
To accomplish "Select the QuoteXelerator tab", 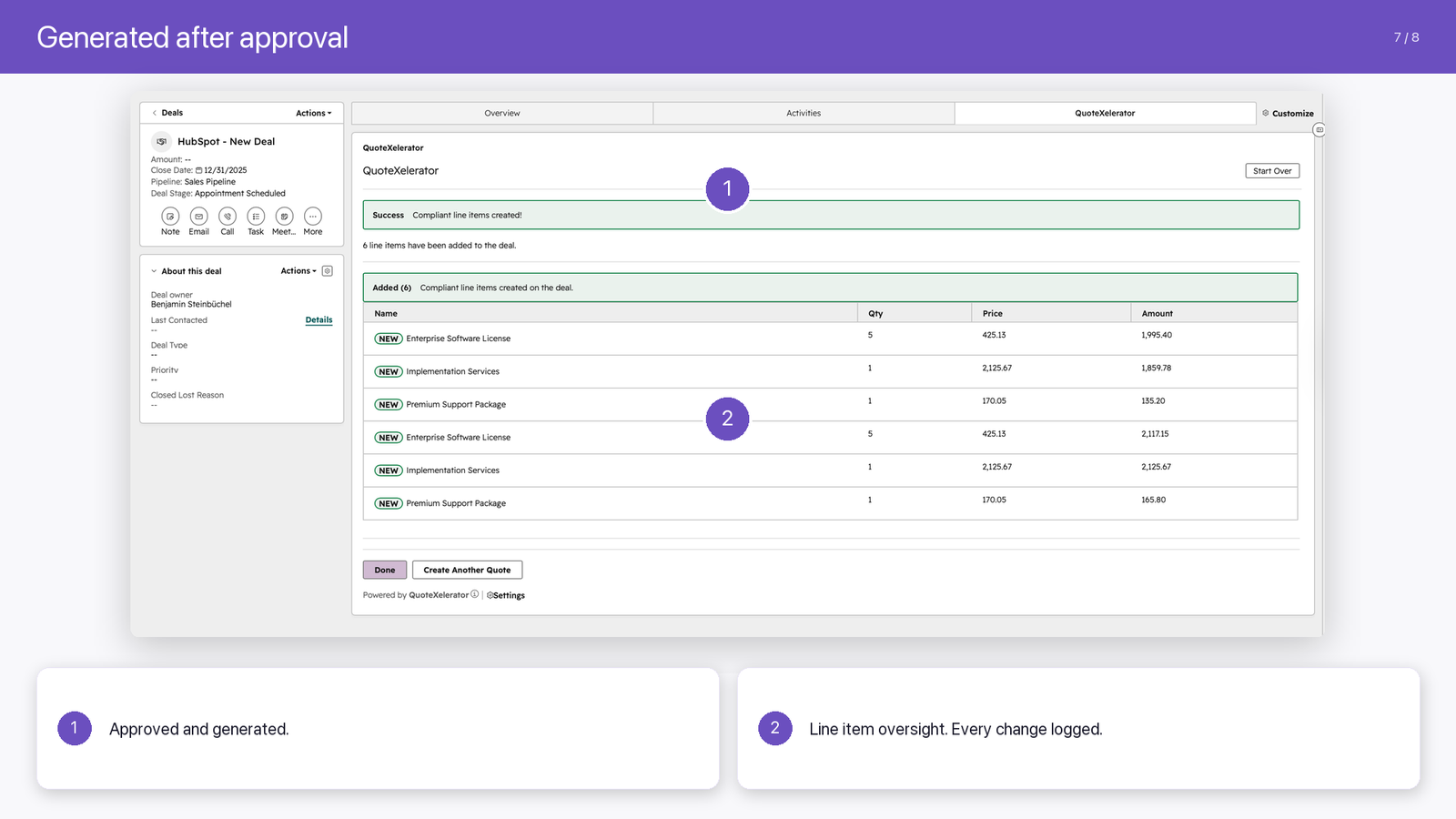I will coord(1105,113).
